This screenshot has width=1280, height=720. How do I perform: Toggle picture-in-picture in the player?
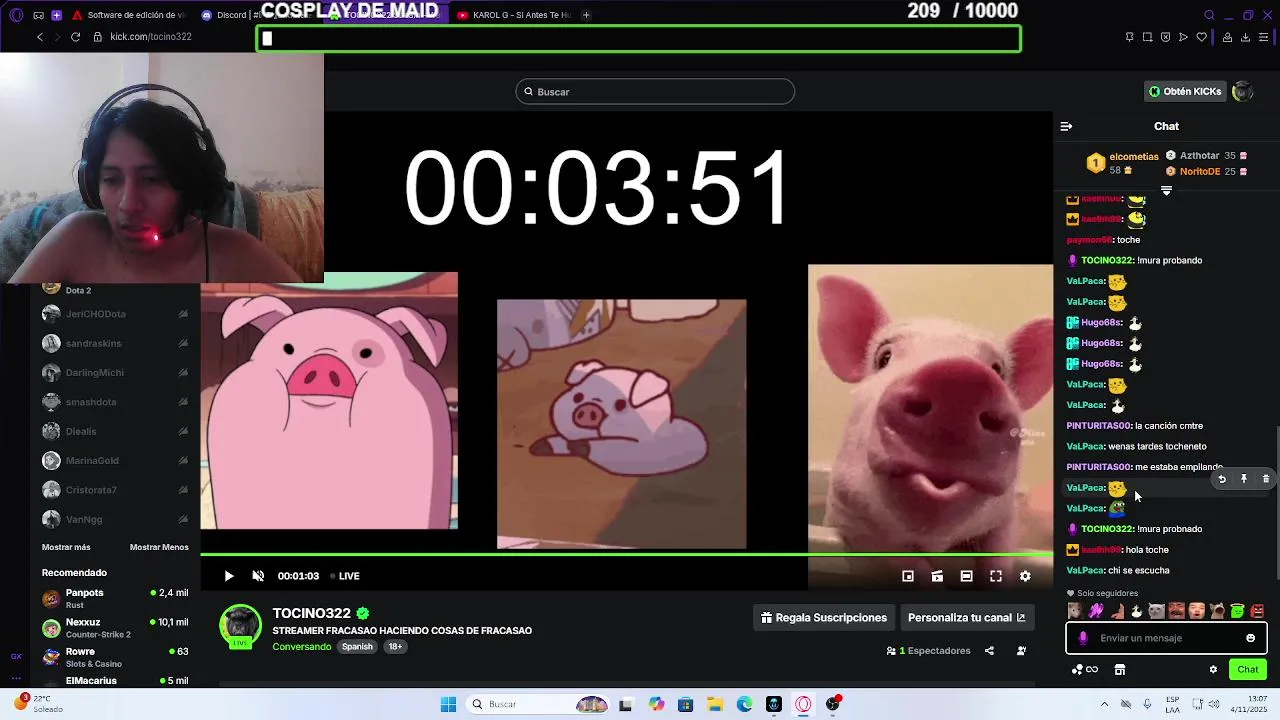908,576
